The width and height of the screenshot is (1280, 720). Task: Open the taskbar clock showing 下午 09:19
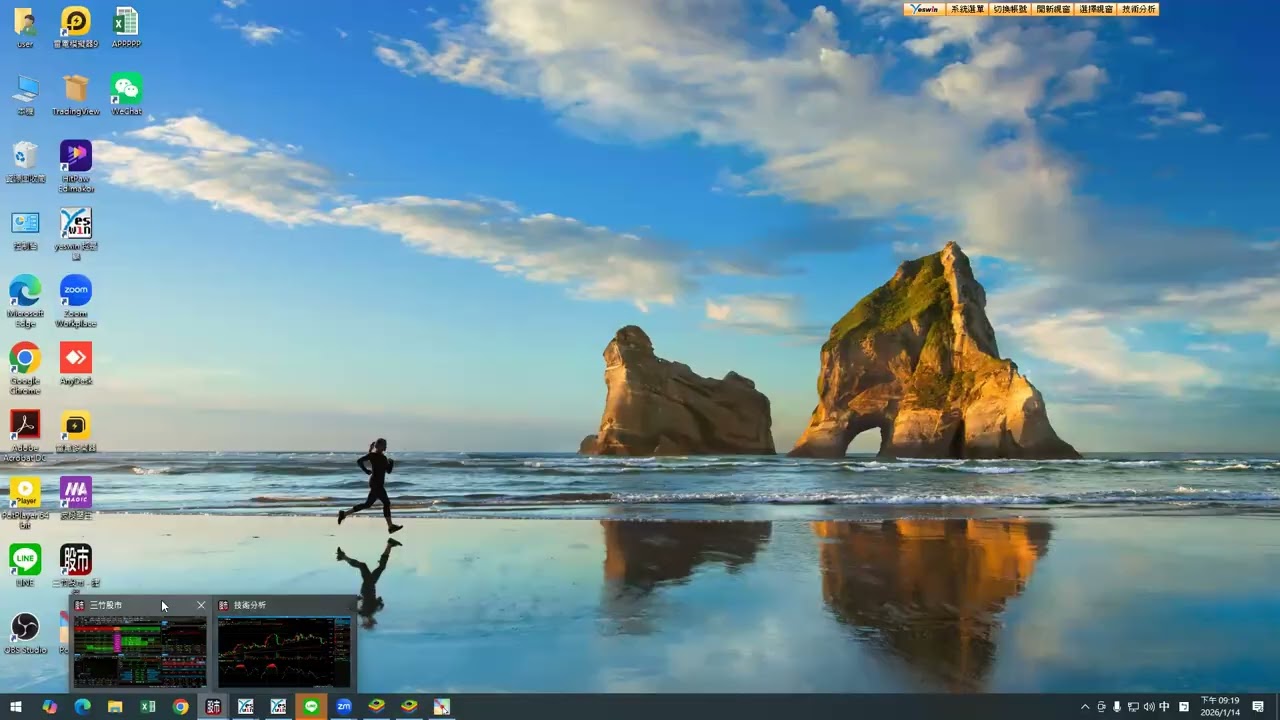point(1220,707)
